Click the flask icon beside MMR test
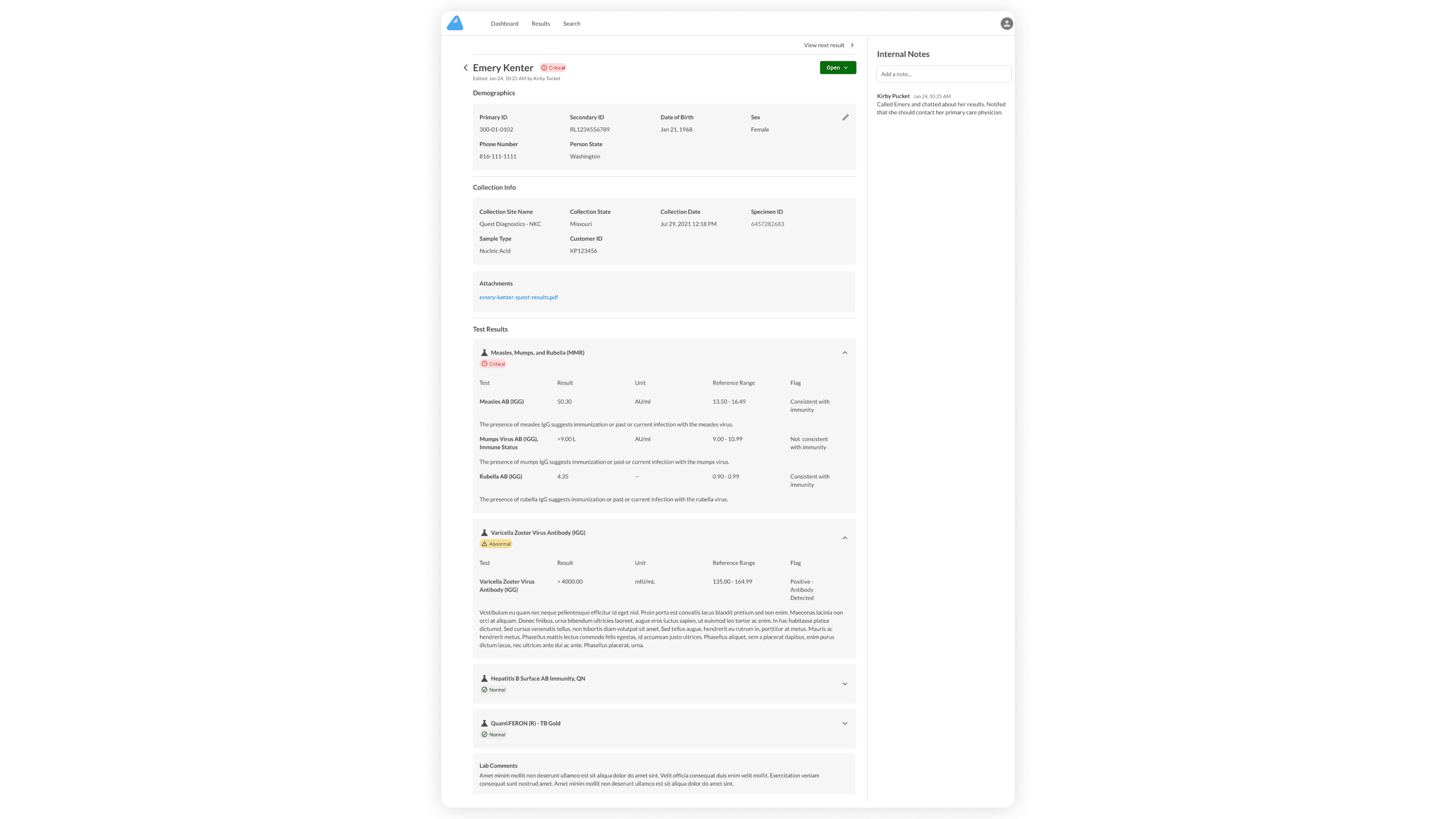 (484, 352)
